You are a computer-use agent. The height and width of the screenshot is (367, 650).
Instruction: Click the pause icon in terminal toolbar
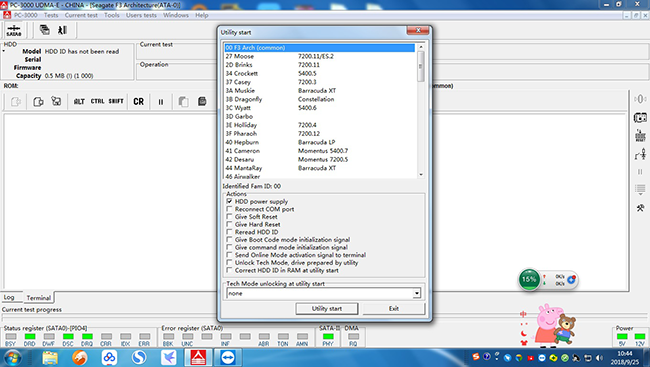161,102
